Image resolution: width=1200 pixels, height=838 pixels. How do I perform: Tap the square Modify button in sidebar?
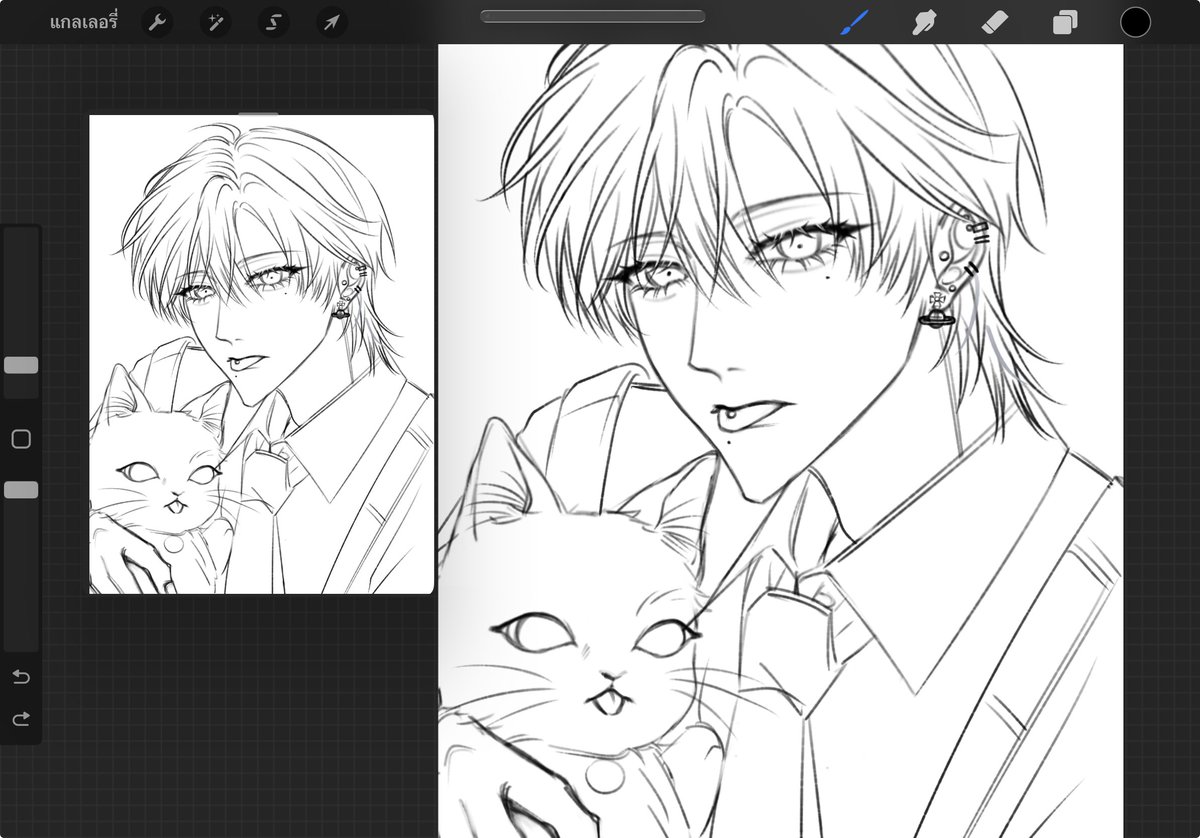(21, 439)
